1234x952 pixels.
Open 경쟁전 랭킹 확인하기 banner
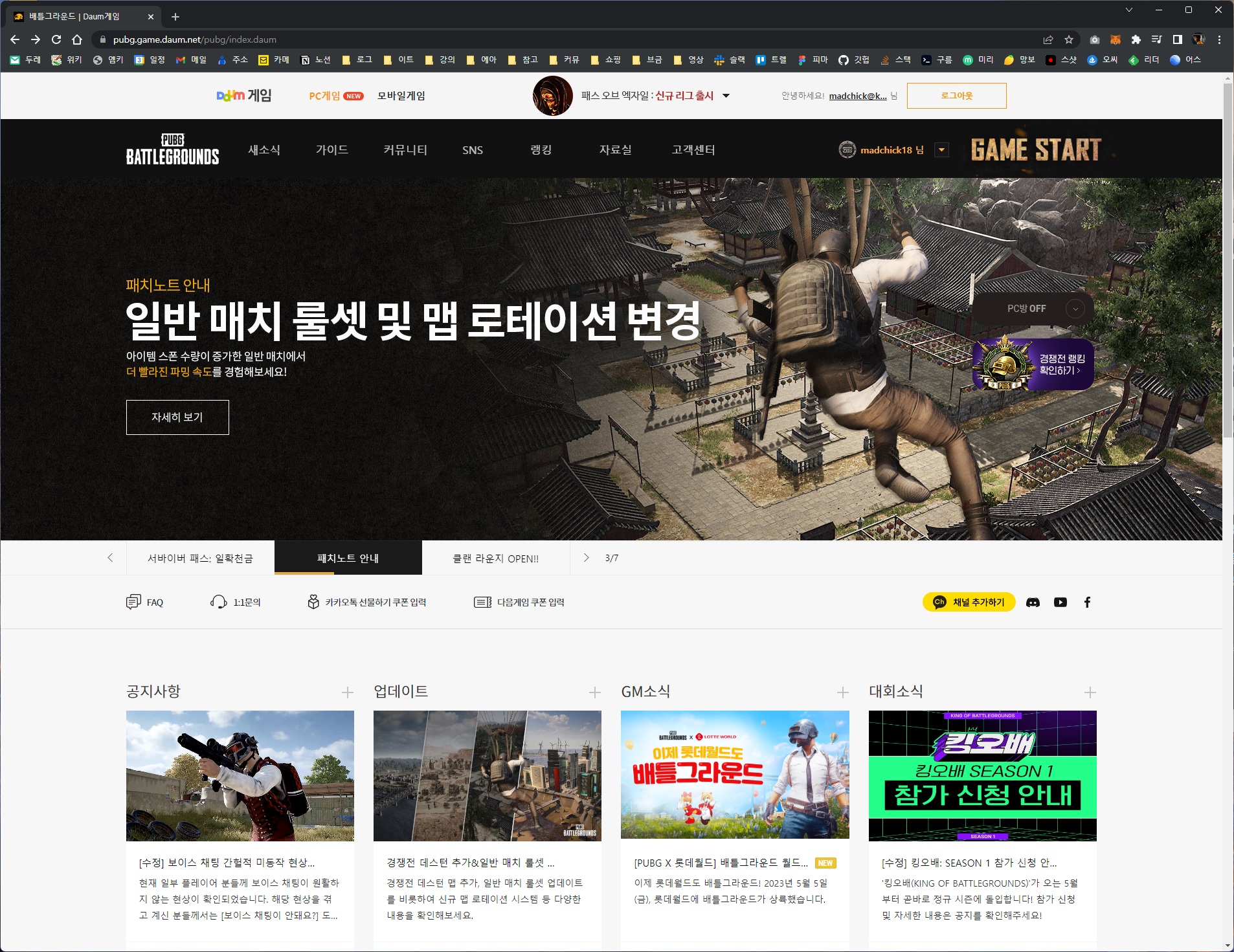[x=1033, y=364]
